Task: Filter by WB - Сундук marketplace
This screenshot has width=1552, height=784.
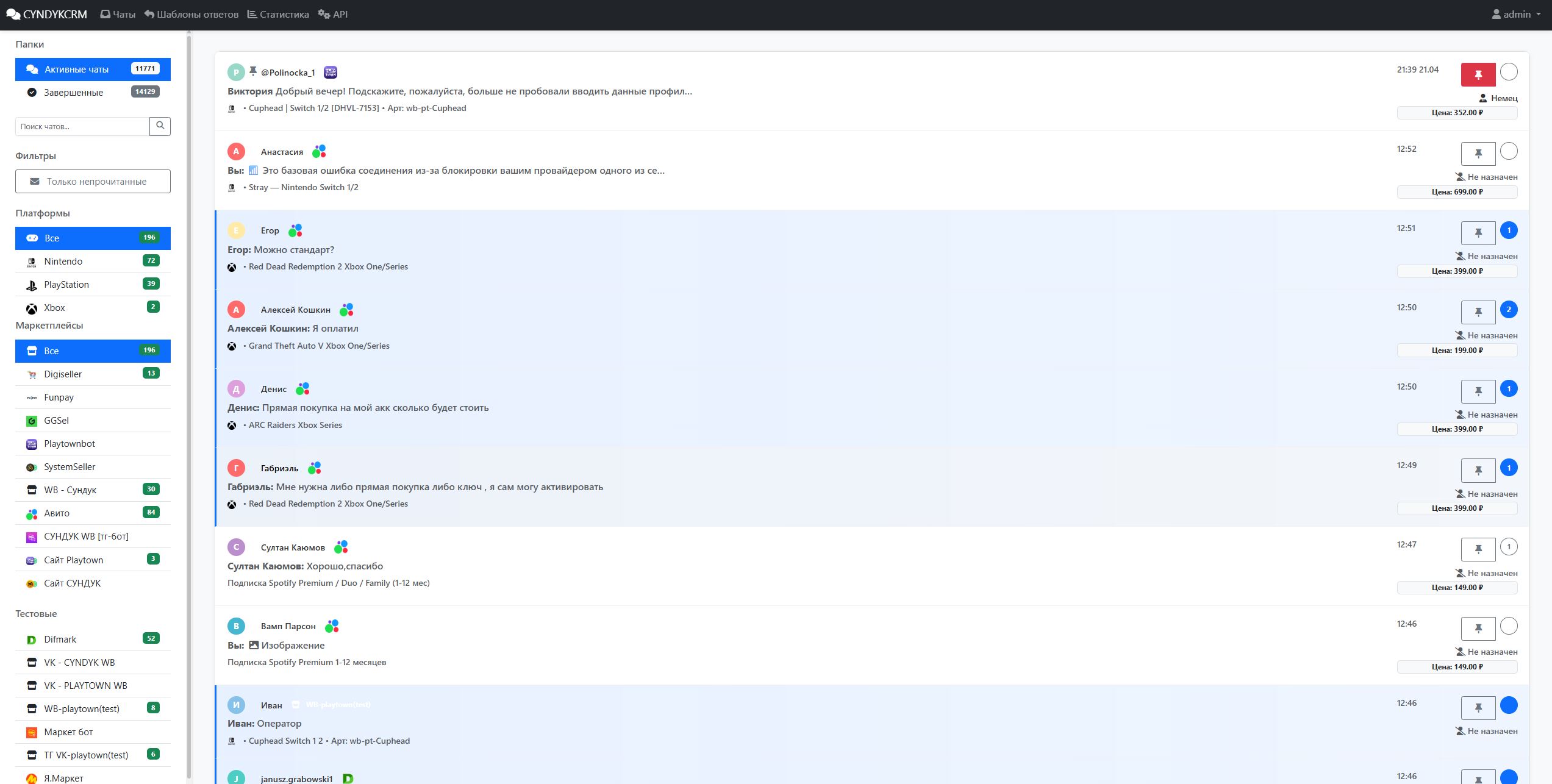Action: [x=93, y=490]
